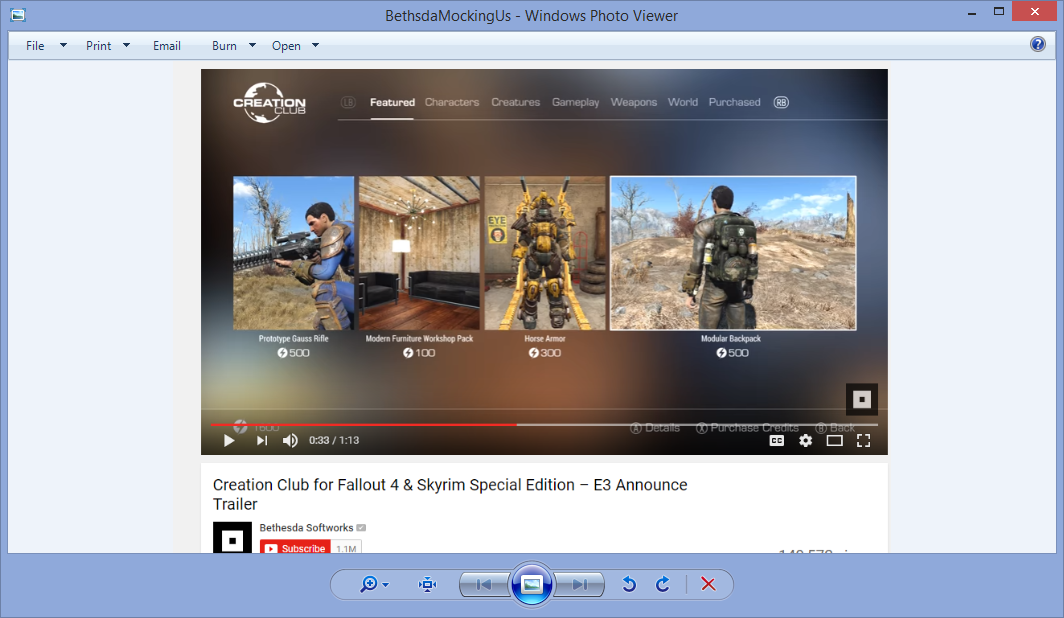Click the 0:33 / 1:13 timestamp
This screenshot has width=1064, height=618.
(x=334, y=441)
